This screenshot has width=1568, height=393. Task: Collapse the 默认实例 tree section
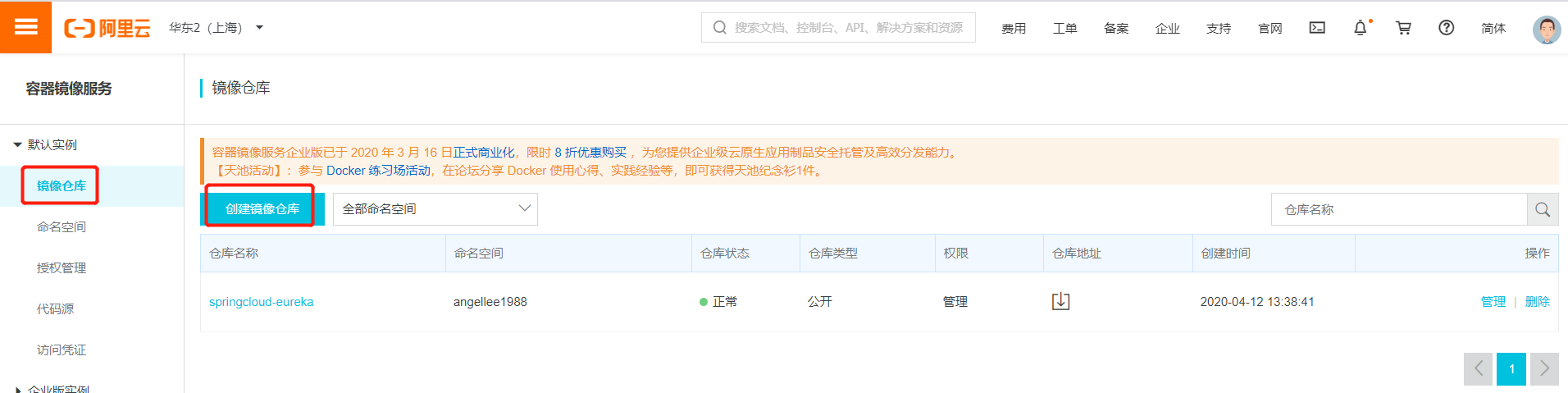17,145
